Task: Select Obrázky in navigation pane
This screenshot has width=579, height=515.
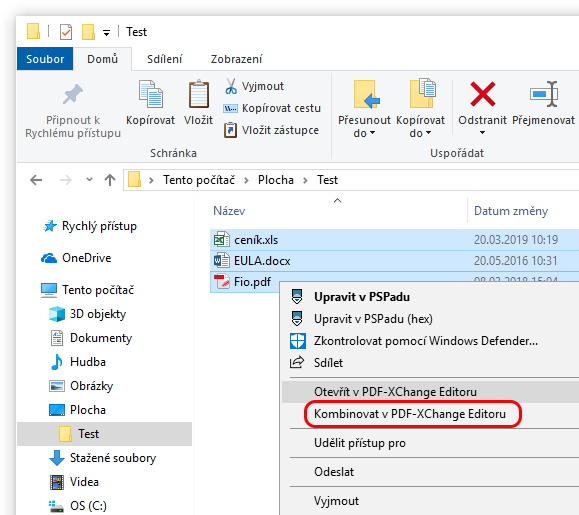Action: (x=92, y=386)
